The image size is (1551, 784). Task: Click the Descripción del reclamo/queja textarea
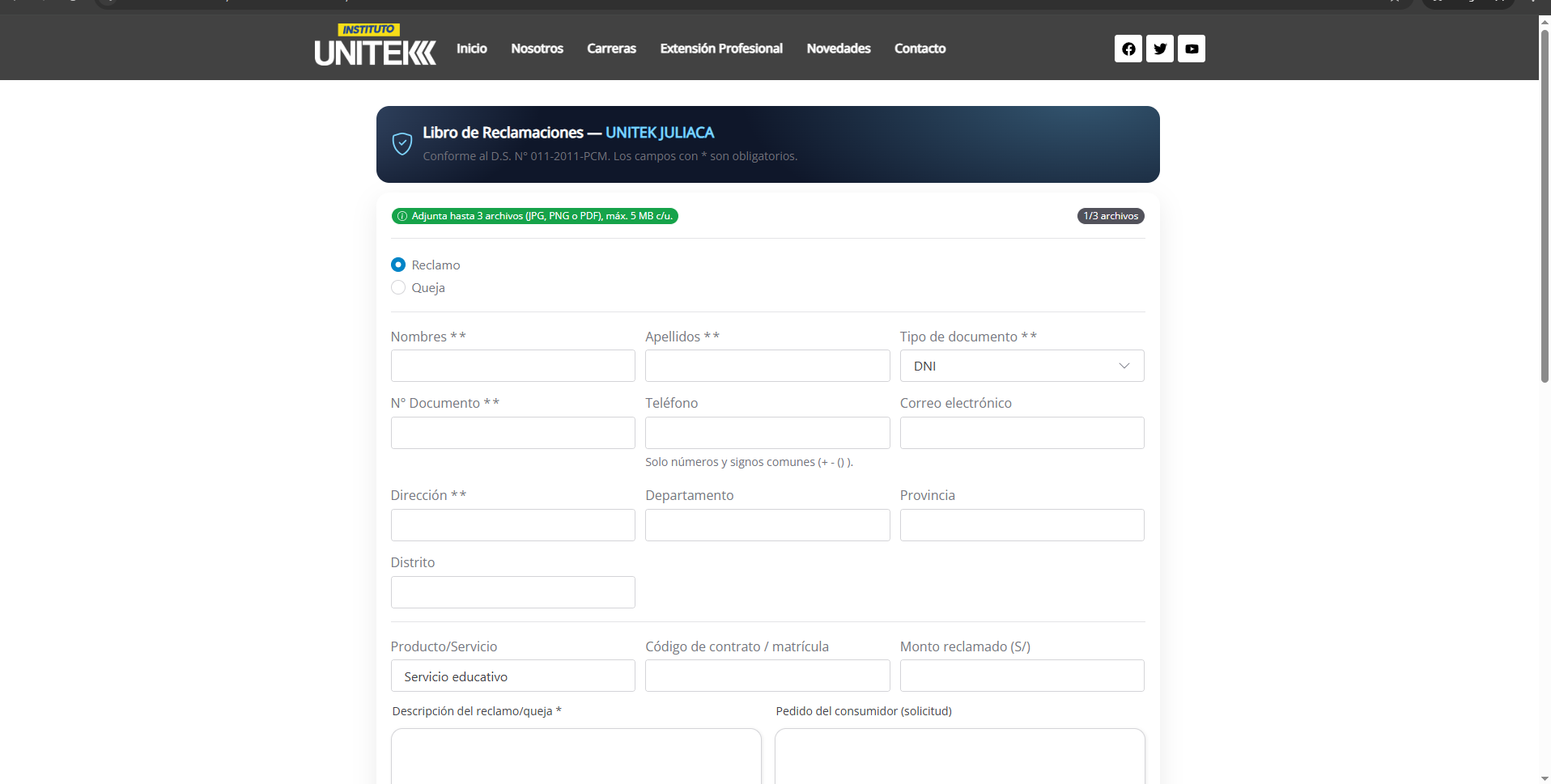pos(576,756)
